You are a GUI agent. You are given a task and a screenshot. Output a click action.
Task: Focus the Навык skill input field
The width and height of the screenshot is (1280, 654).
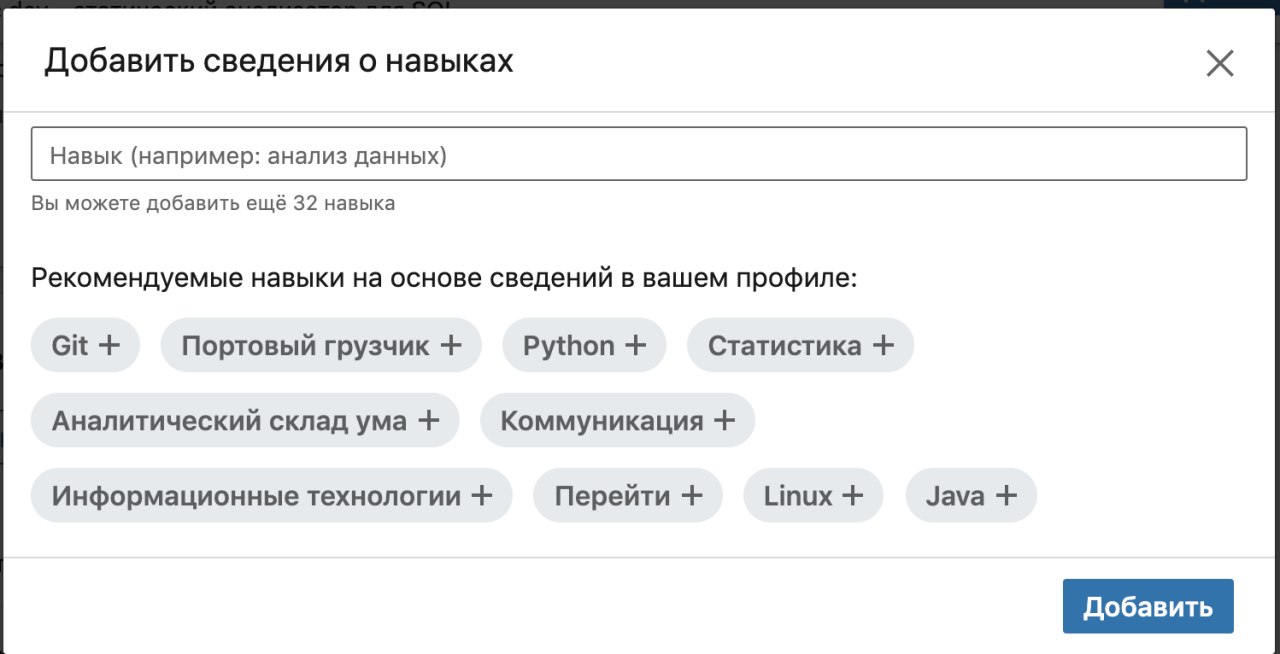[x=639, y=154]
